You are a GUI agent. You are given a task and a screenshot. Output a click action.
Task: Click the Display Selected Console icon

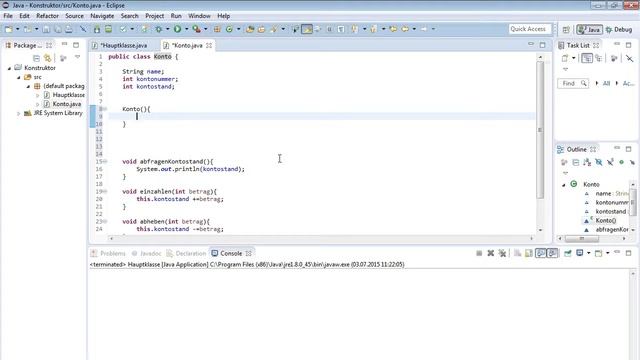point(580,253)
